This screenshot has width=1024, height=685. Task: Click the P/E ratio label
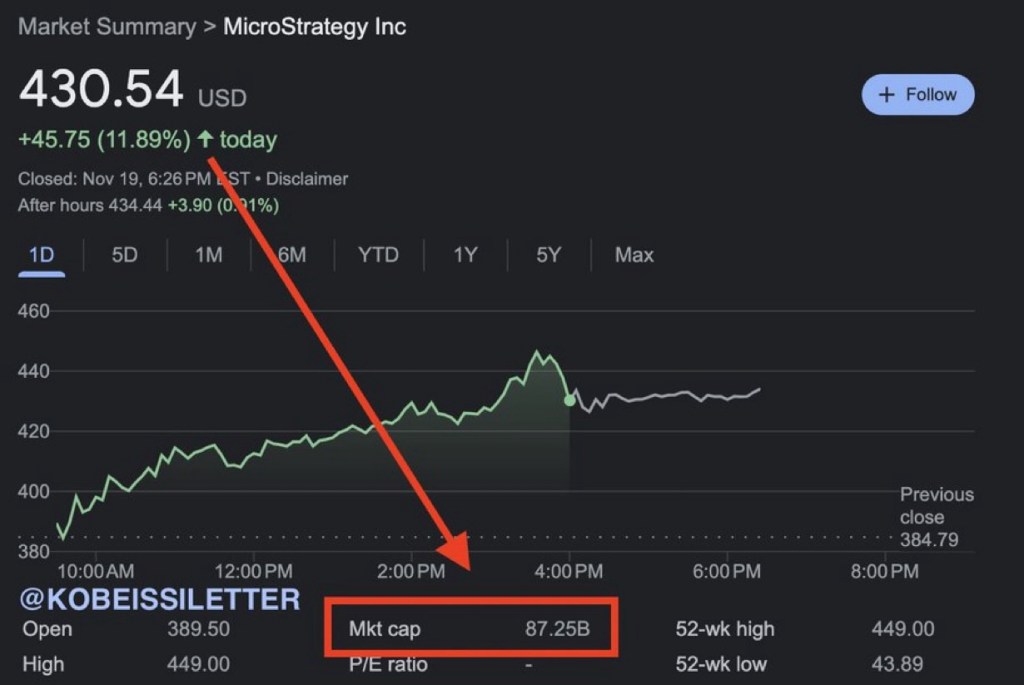pyautogui.click(x=385, y=664)
